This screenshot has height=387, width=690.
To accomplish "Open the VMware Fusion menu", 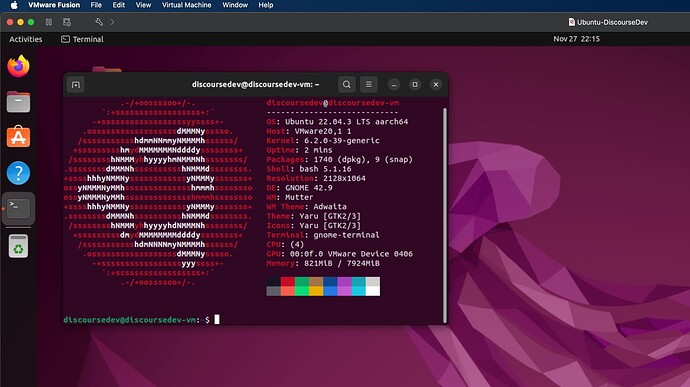I will [x=54, y=5].
